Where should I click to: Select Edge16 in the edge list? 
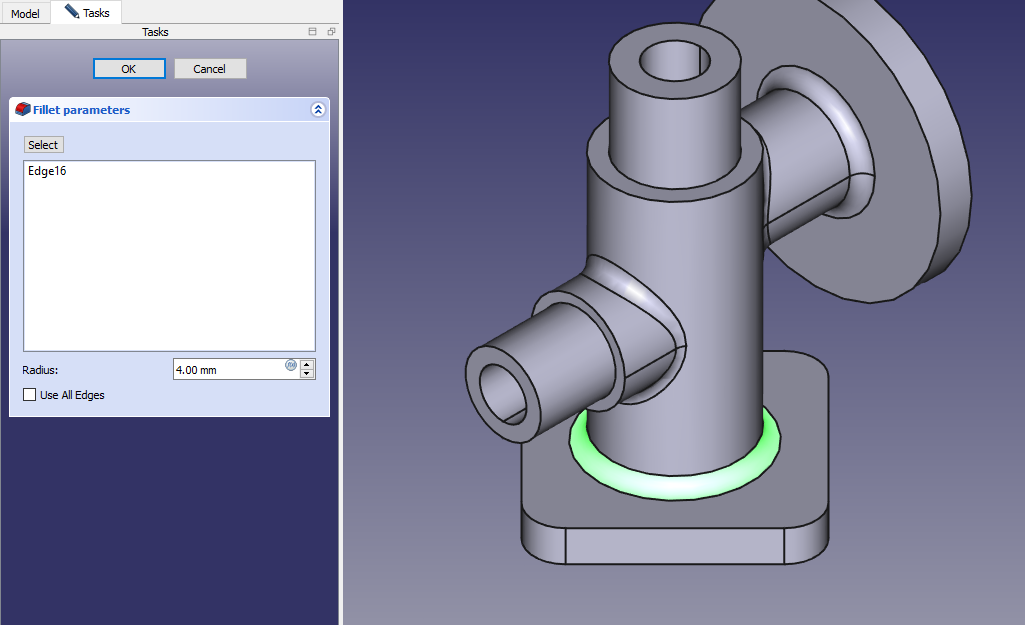[47, 171]
